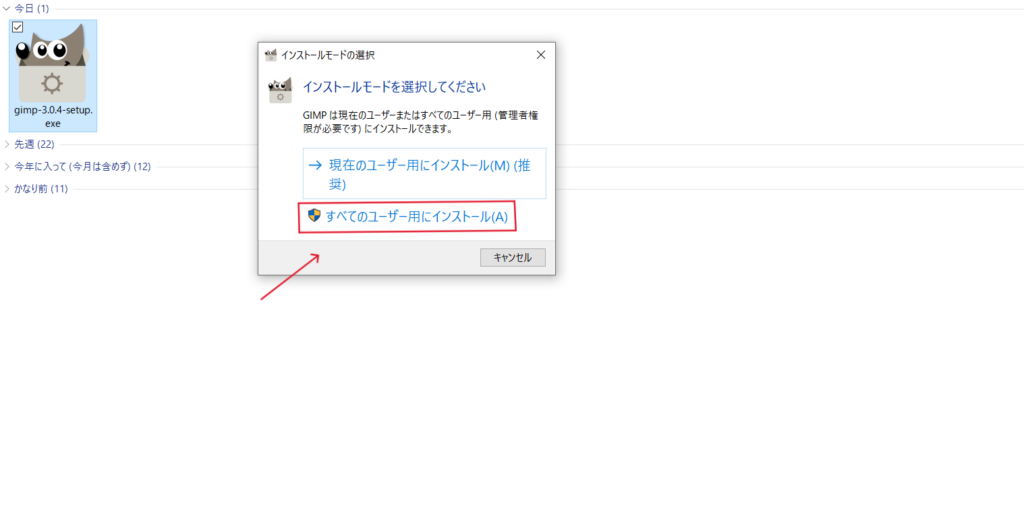This screenshot has height=511, width=1024.
Task: Click the インストールモードの選択 title text
Action: (x=328, y=55)
